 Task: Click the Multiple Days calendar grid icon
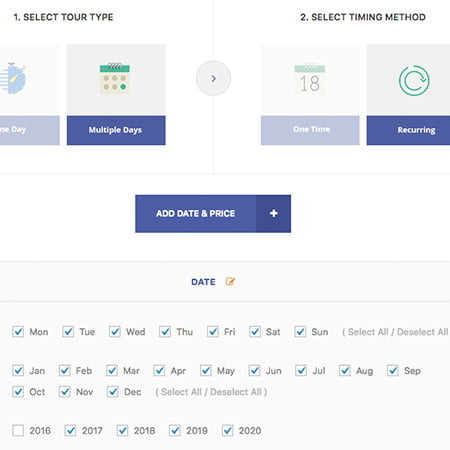pos(115,78)
